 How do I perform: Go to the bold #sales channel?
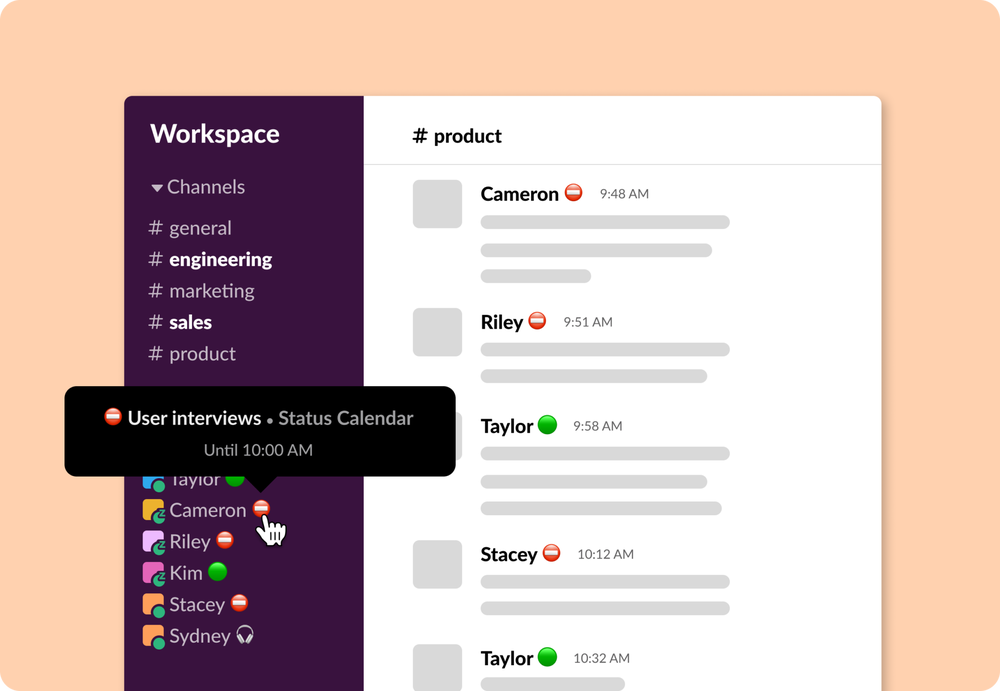[x=189, y=322]
